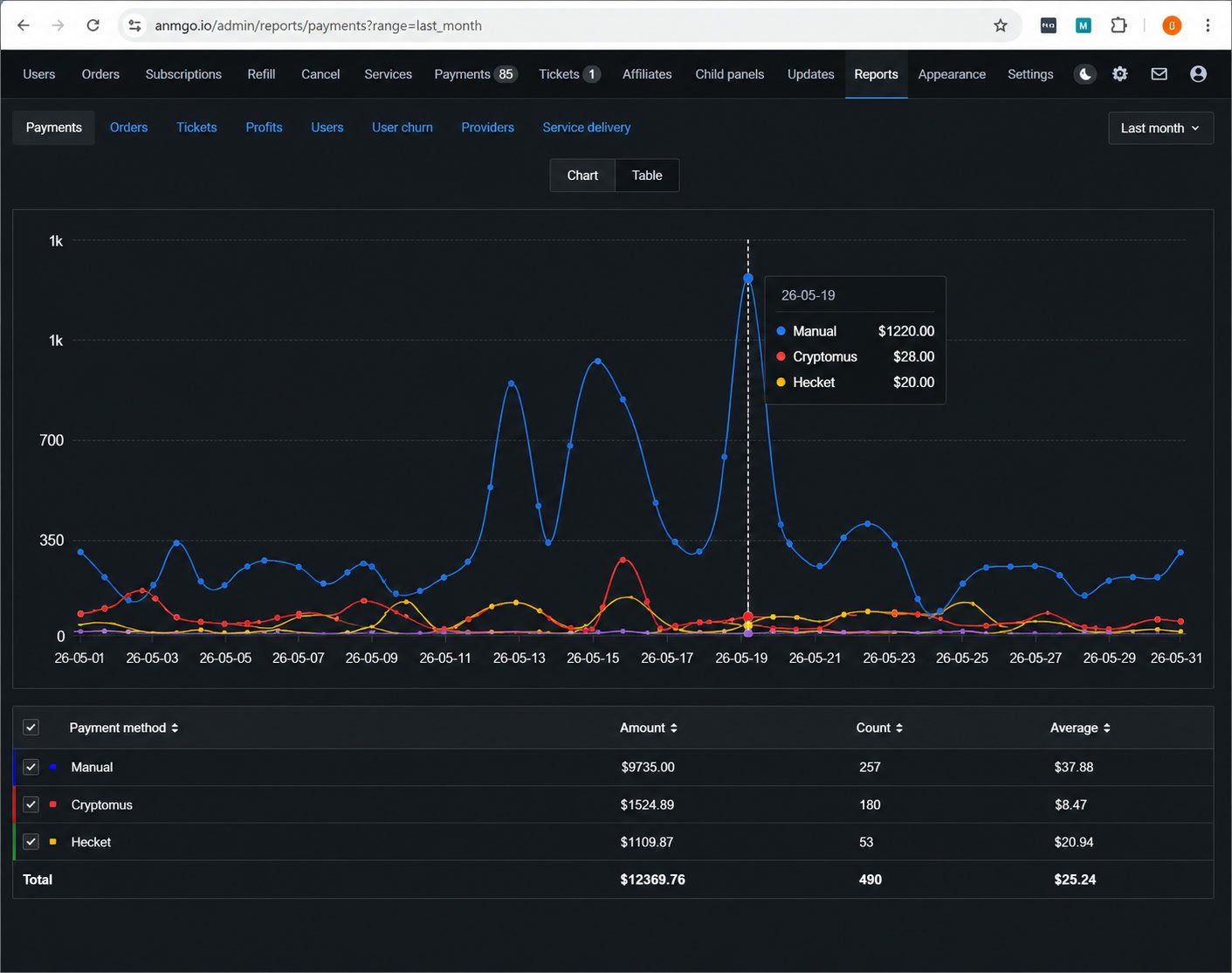Image resolution: width=1232 pixels, height=973 pixels.
Task: Open the settings gear icon in navbar
Action: tap(1120, 74)
